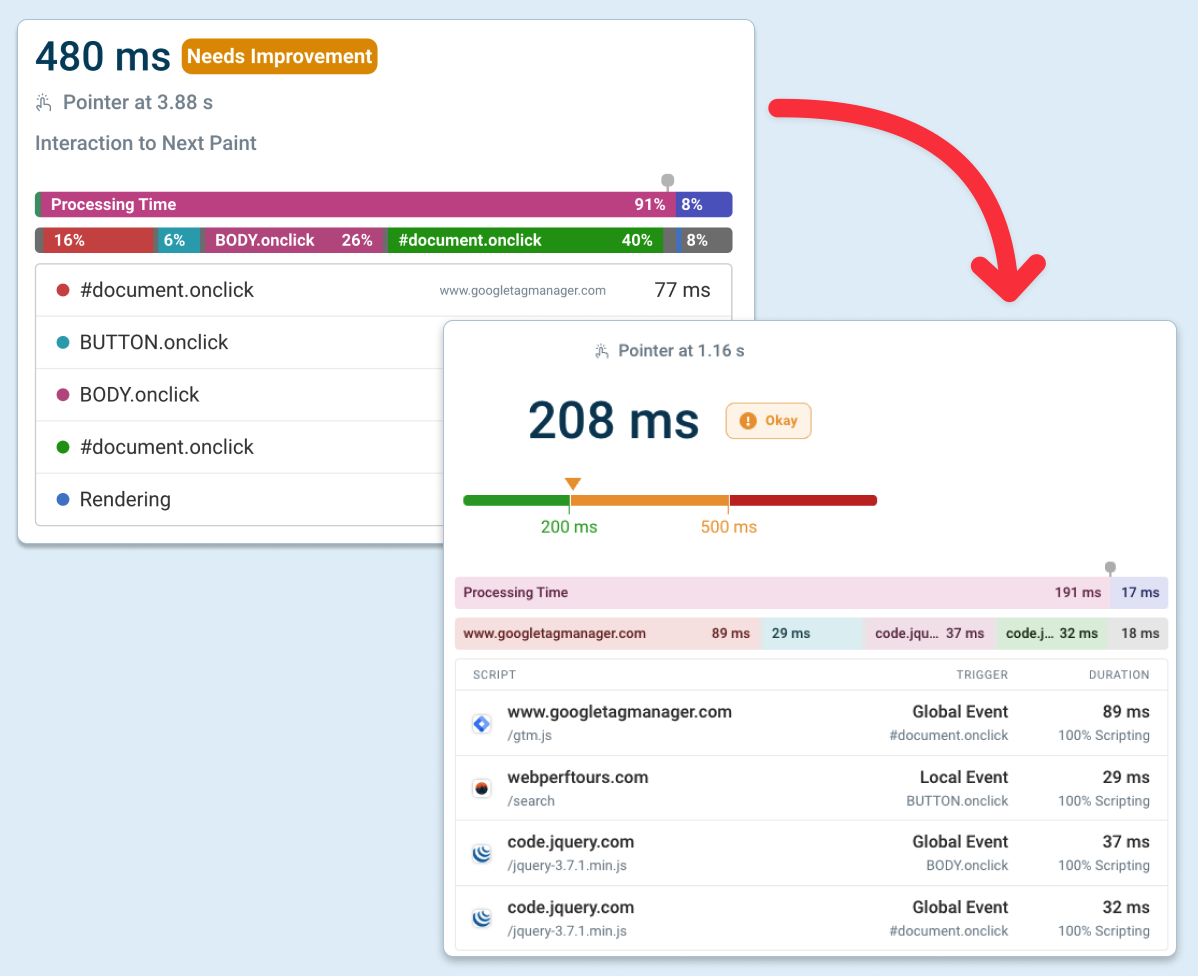
Task: Click the orange triangle marker on threshold bar
Action: [x=572, y=484]
